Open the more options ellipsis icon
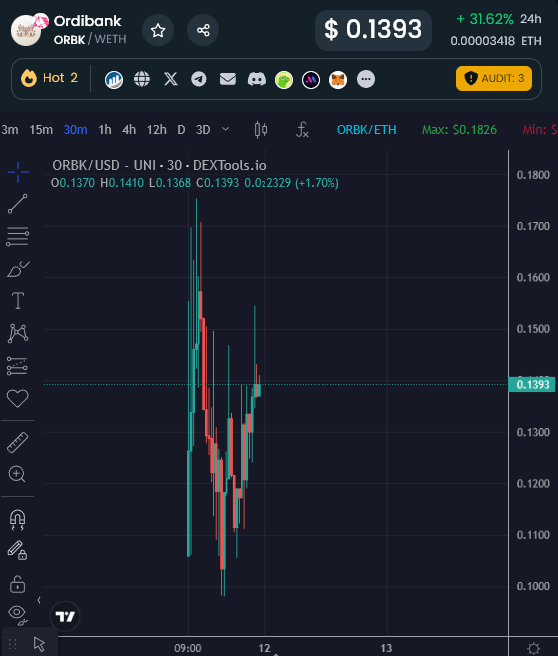The height and width of the screenshot is (656, 558). (x=366, y=79)
